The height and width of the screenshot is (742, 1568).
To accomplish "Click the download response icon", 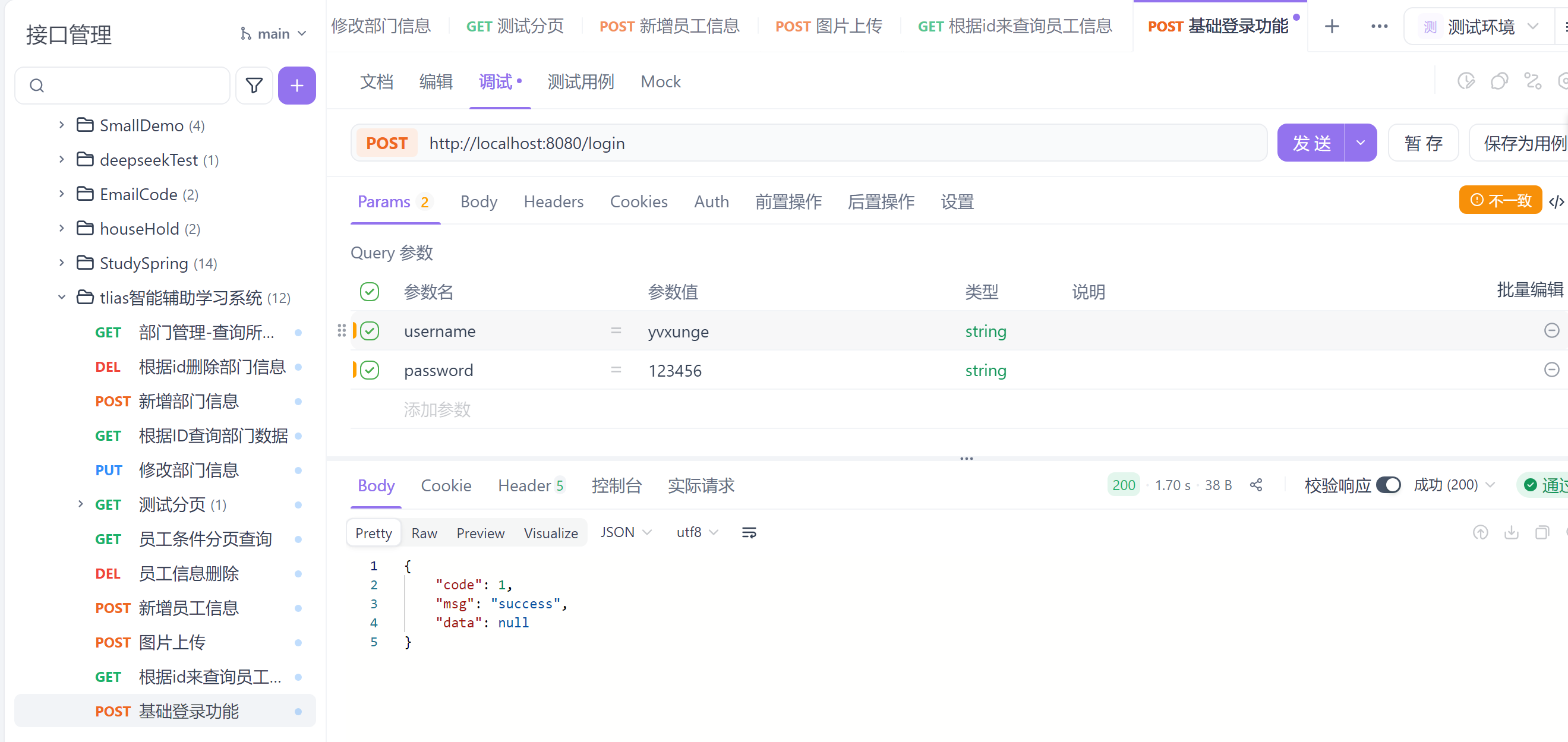I will (x=1511, y=533).
